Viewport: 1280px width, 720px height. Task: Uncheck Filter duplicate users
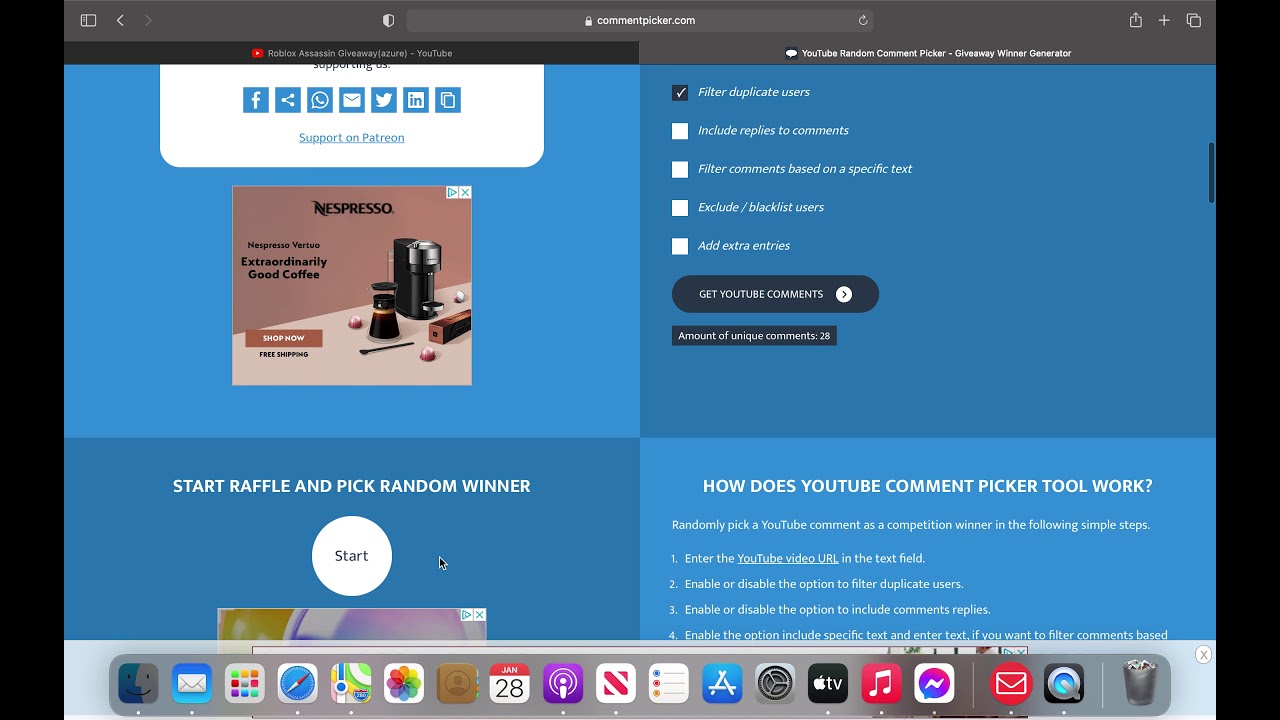click(x=680, y=93)
